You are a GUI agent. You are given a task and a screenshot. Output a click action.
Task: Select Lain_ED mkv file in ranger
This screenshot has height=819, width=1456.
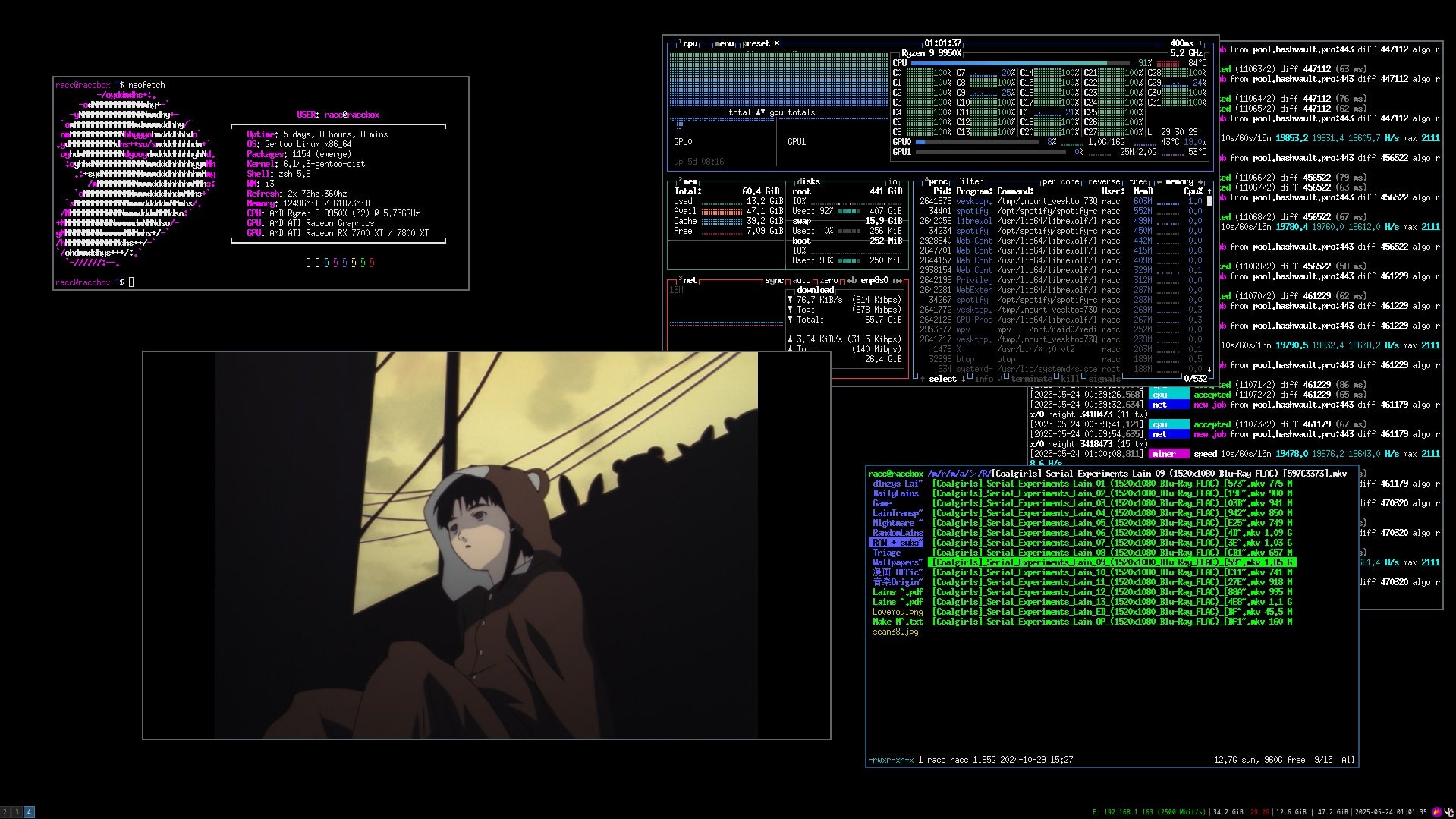pyautogui.click(x=1112, y=612)
